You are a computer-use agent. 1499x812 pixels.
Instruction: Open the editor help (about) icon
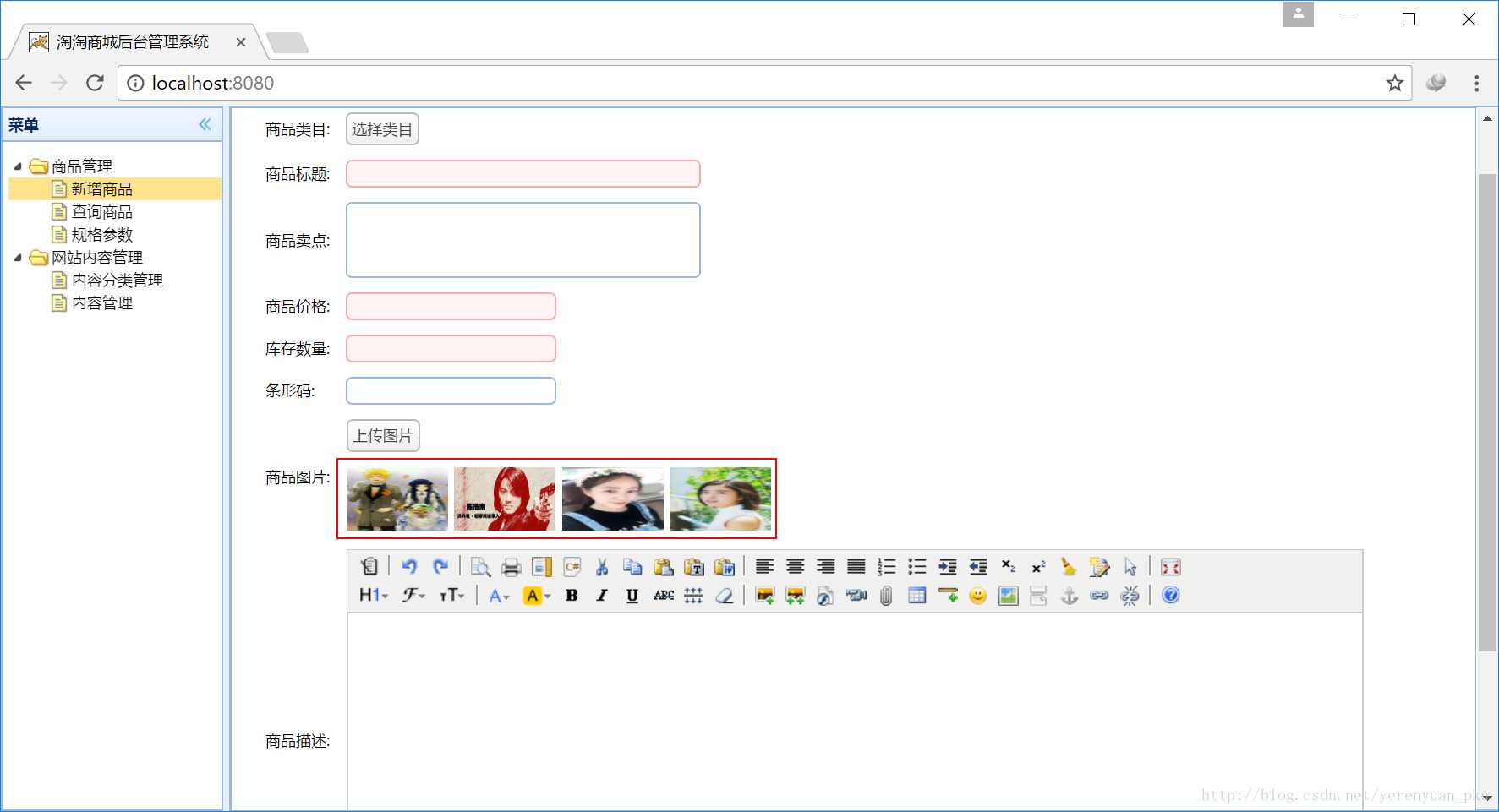click(x=1171, y=596)
